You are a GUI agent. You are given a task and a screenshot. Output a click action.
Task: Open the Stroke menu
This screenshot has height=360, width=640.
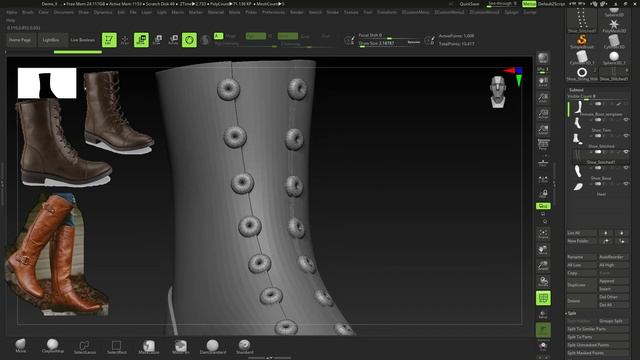tap(332, 12)
